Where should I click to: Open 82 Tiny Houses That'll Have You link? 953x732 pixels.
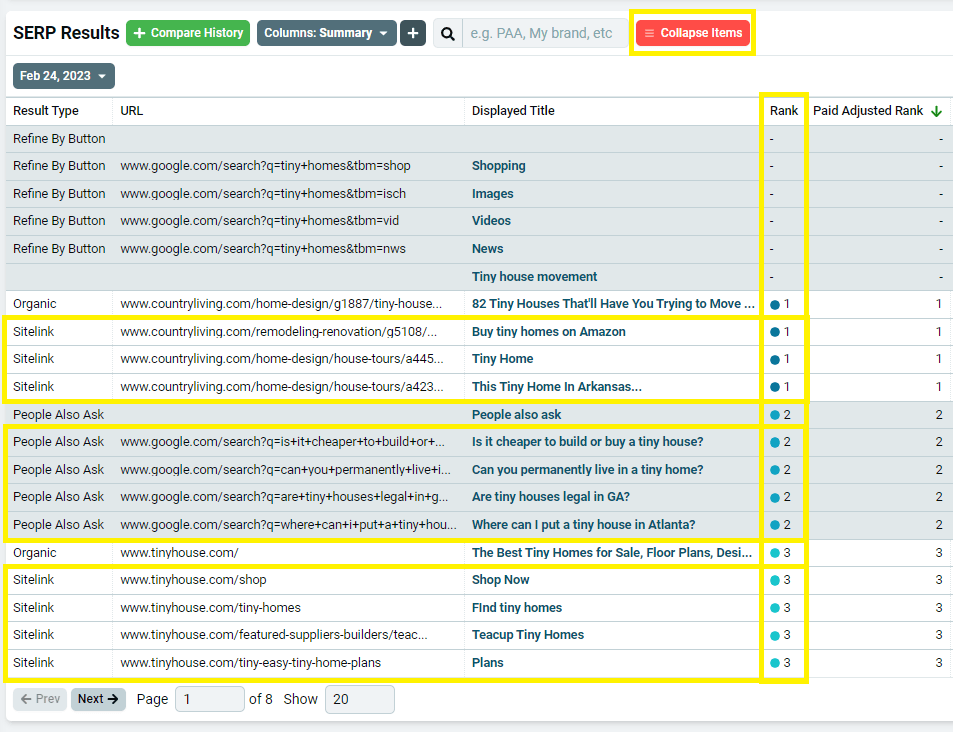pyautogui.click(x=613, y=304)
